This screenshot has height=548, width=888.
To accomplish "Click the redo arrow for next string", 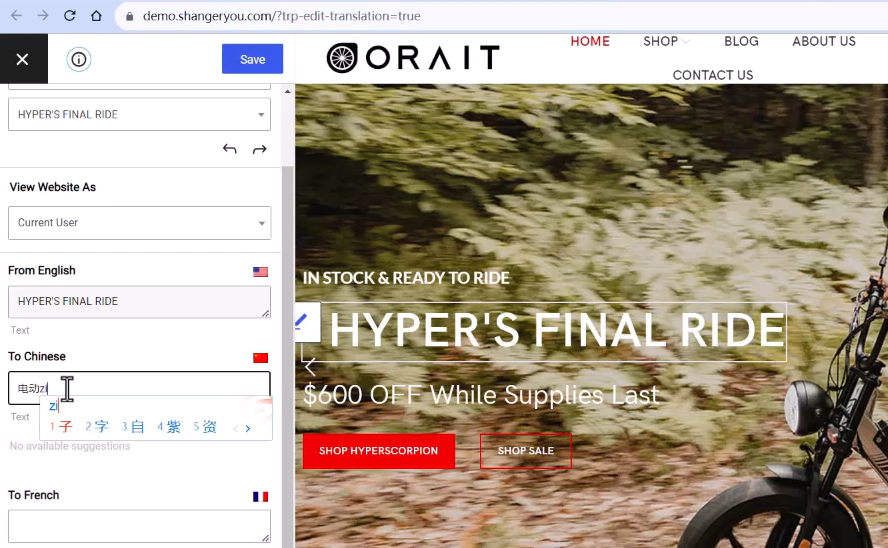I will [260, 149].
